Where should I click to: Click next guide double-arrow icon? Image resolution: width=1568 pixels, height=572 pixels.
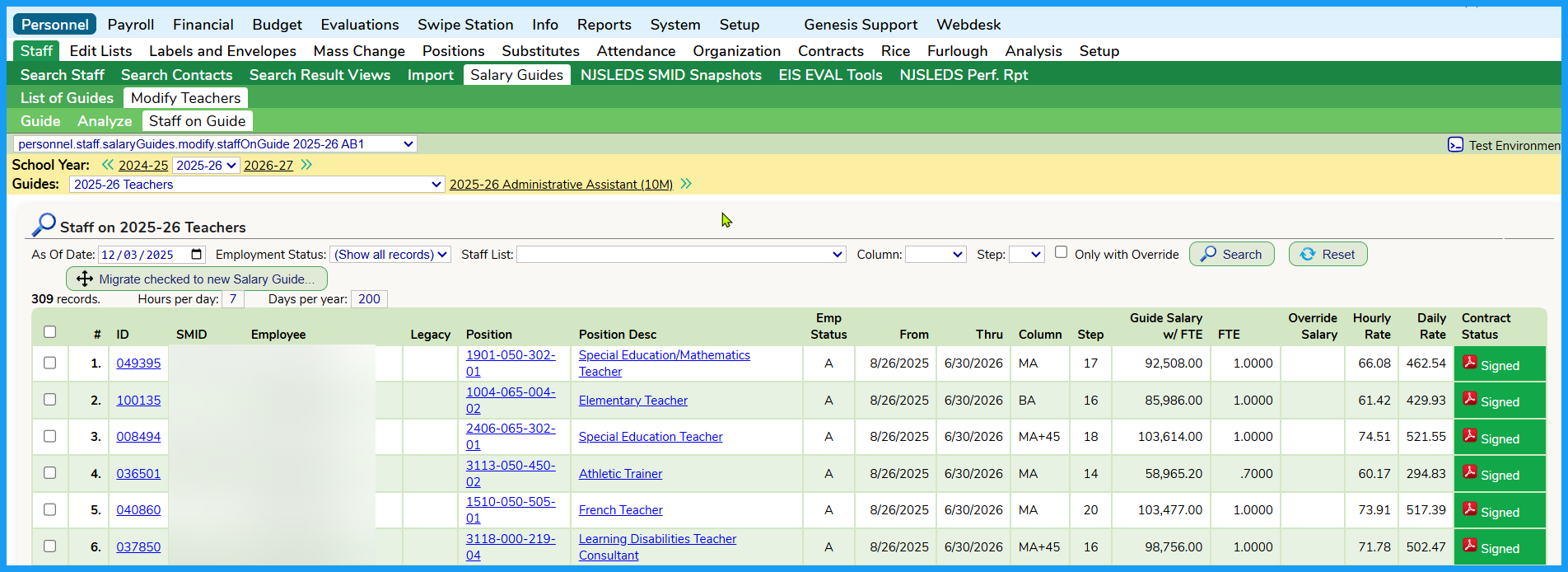(x=686, y=184)
